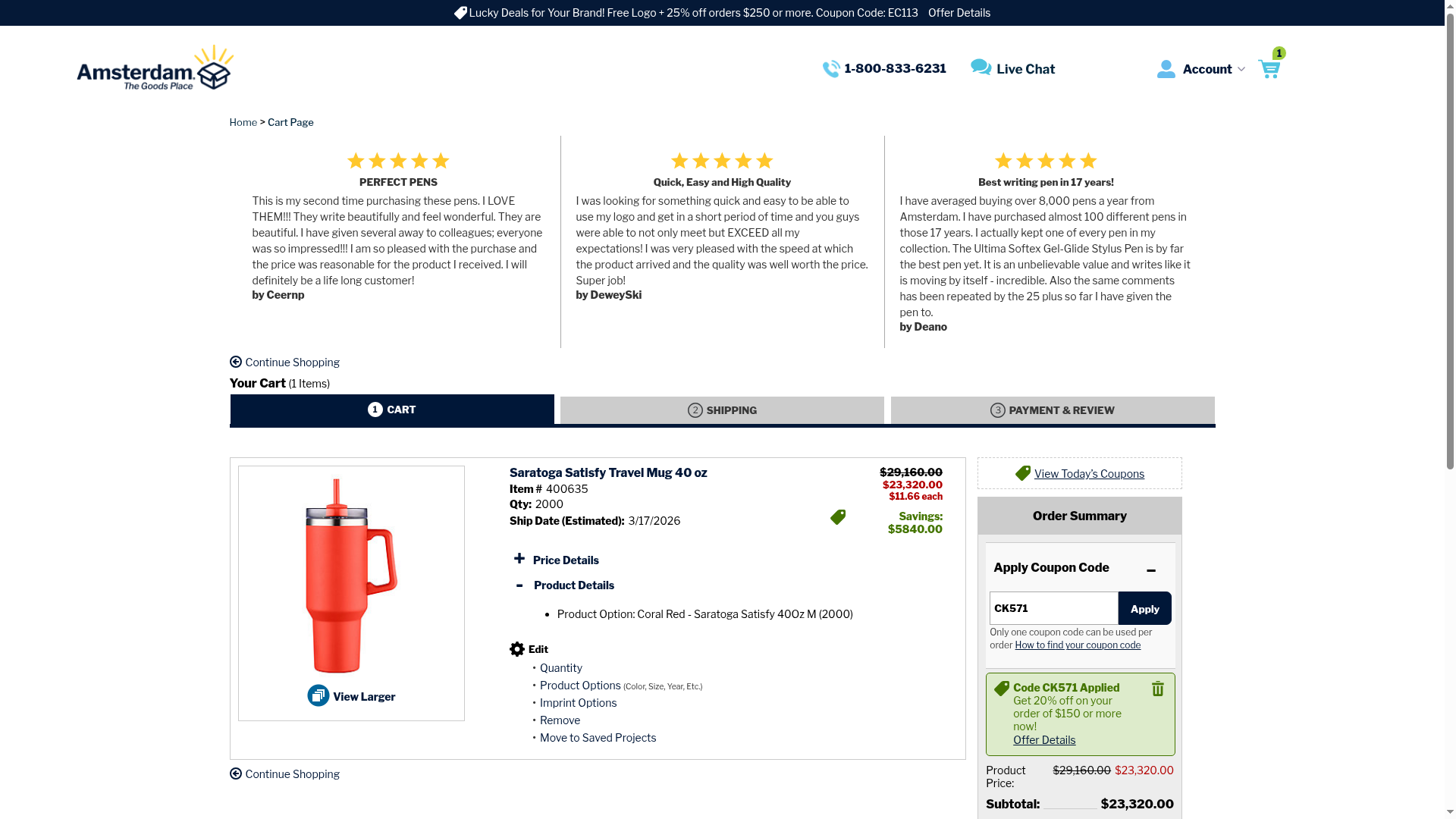This screenshot has width=1456, height=819.
Task: Click the green savings tag icon
Action: (x=838, y=517)
